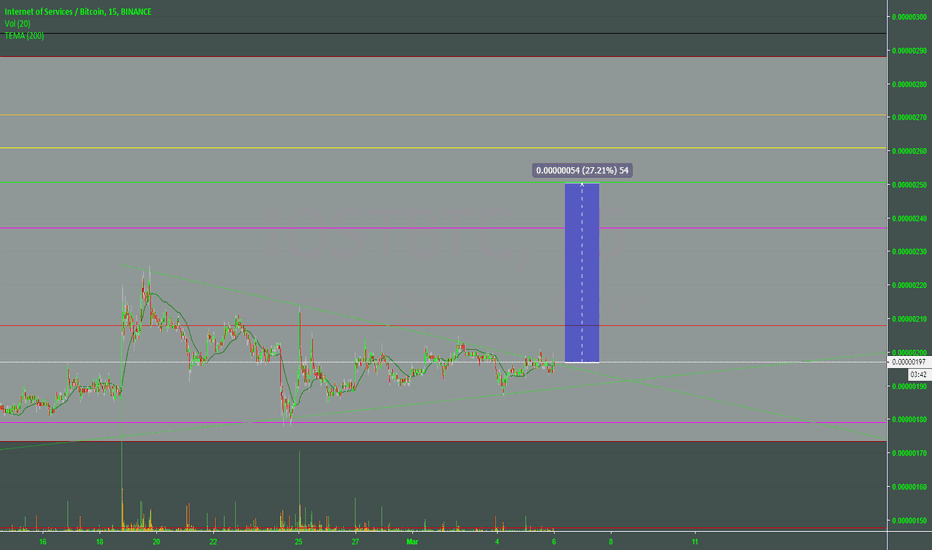Click the 0.00000300 price axis label
Screen dimensions: 932x550
click(x=909, y=17)
